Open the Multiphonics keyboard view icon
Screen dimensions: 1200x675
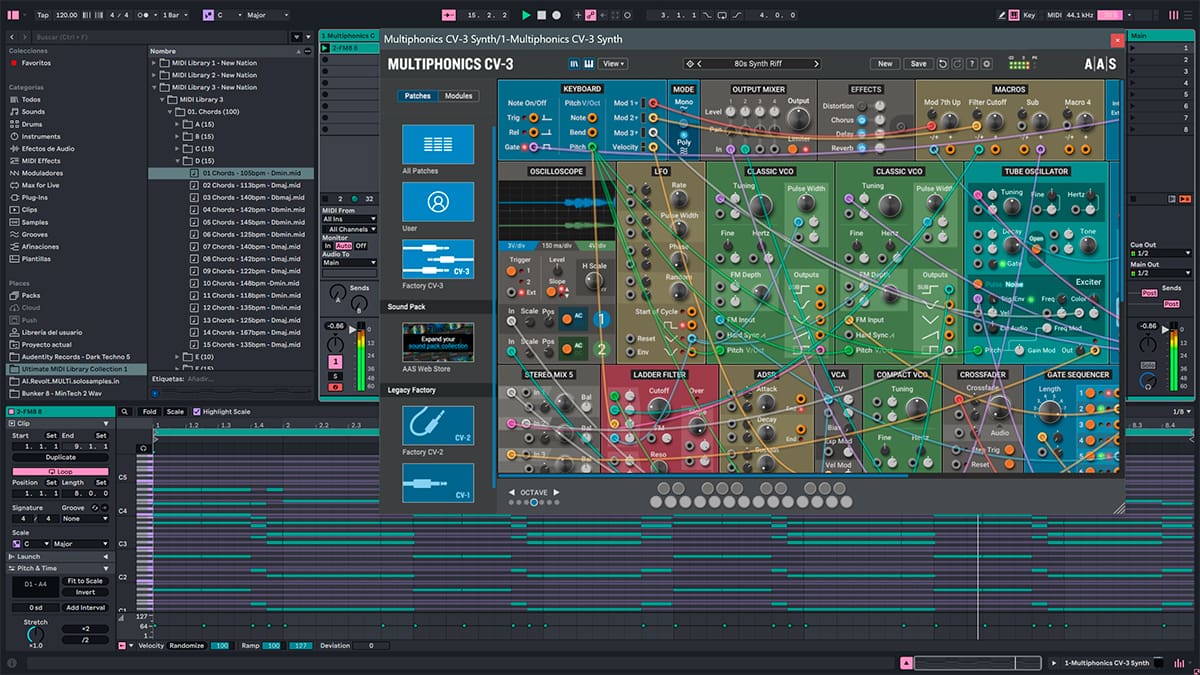point(588,63)
